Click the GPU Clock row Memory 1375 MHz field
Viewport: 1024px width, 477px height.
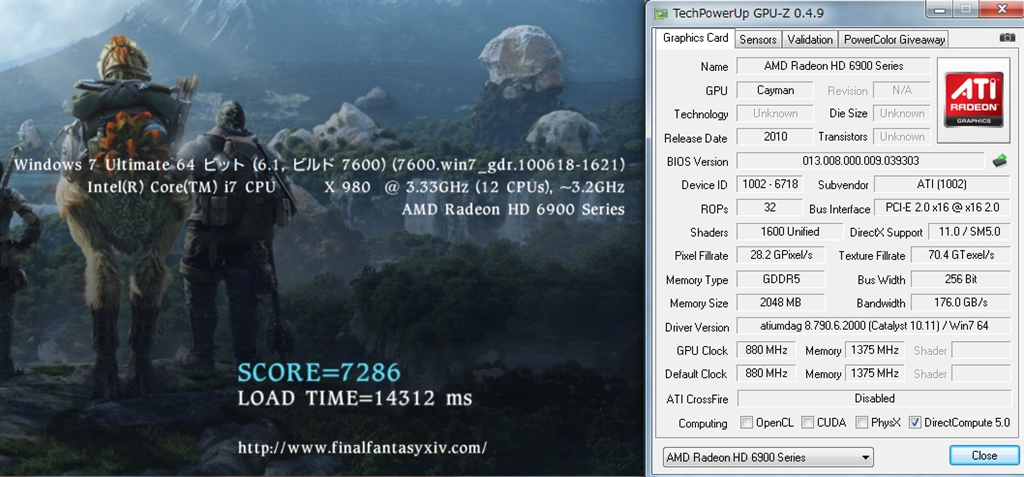pyautogui.click(x=874, y=350)
